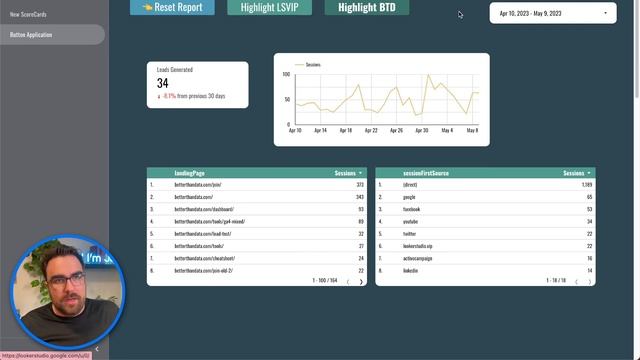This screenshot has width=640, height=360.
Task: Click the presenter webcam thumbnail
Action: (68, 292)
